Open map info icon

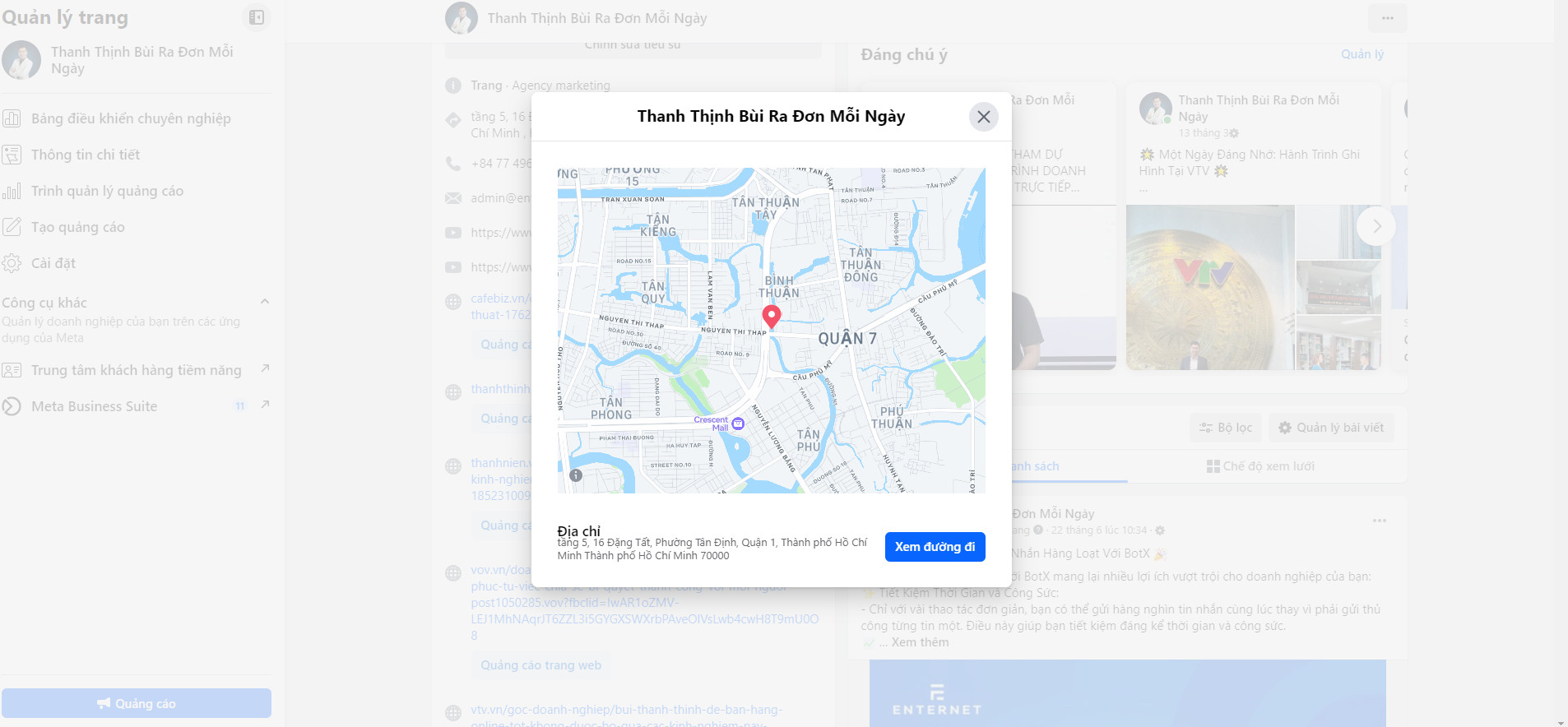(576, 475)
